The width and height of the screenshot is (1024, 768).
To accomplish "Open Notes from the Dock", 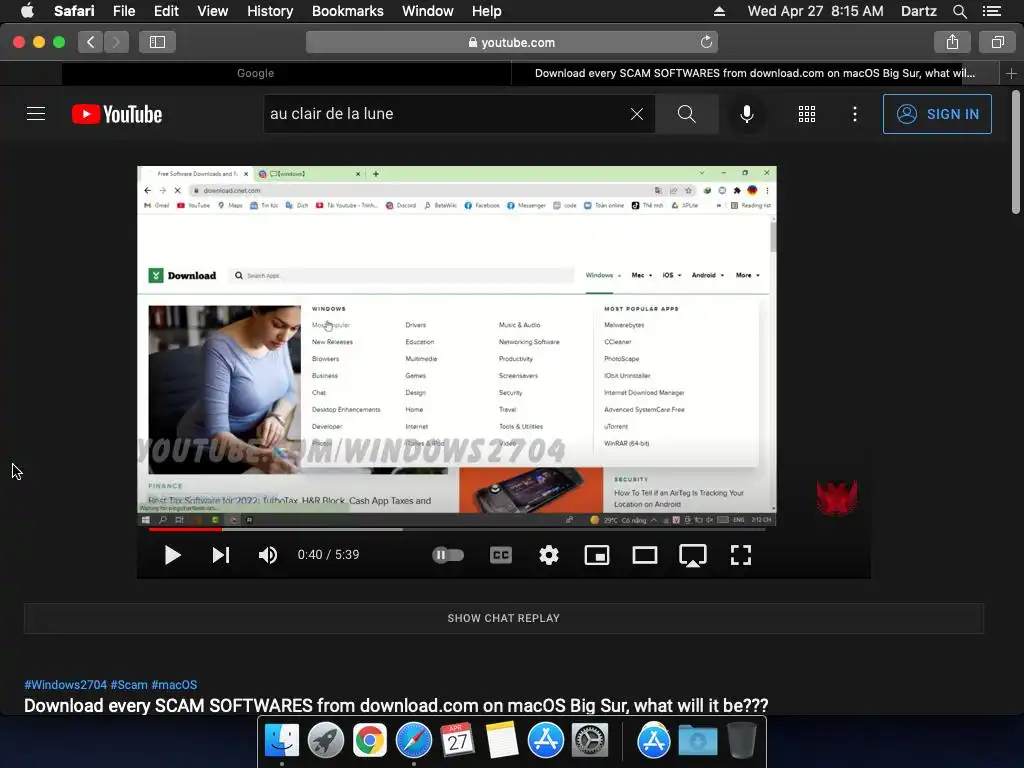I will (x=502, y=741).
